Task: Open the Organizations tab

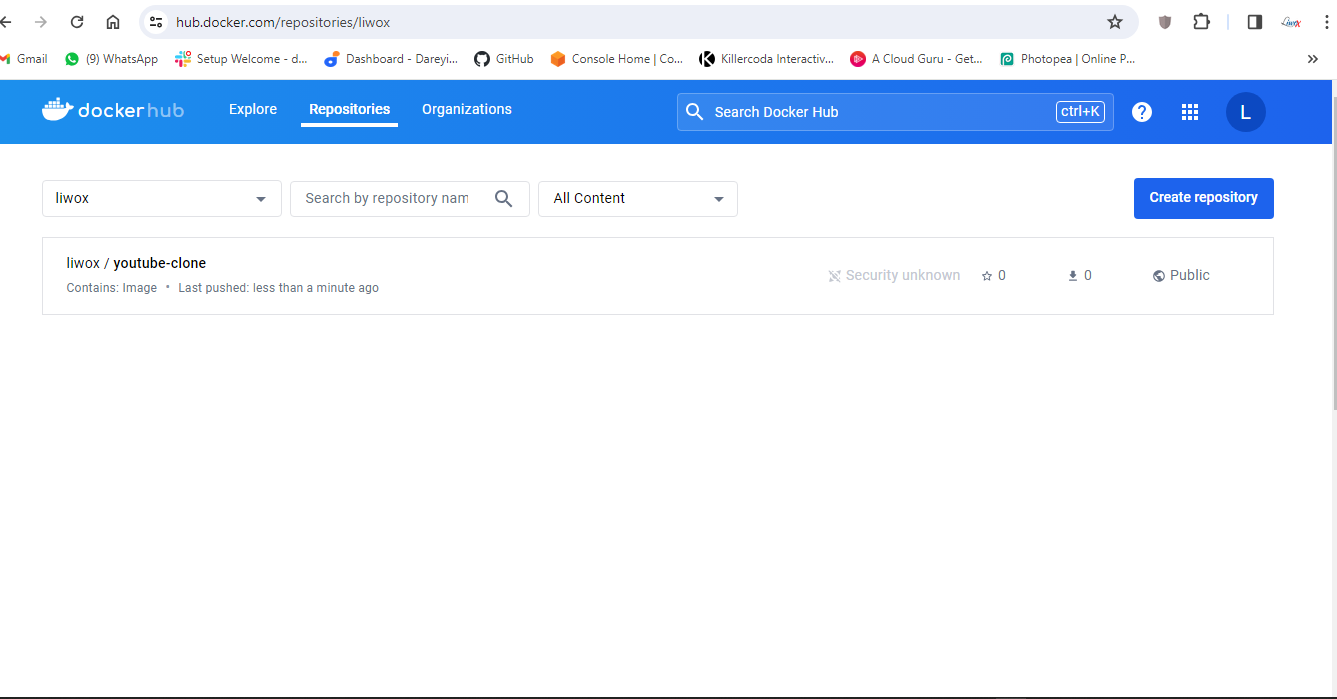Action: (466, 109)
